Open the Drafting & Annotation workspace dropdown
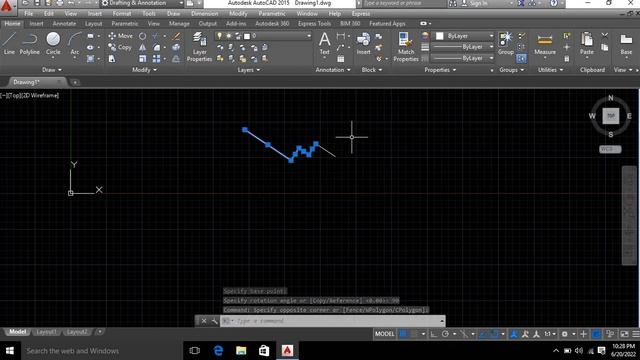The width and height of the screenshot is (640, 360). point(142,3)
